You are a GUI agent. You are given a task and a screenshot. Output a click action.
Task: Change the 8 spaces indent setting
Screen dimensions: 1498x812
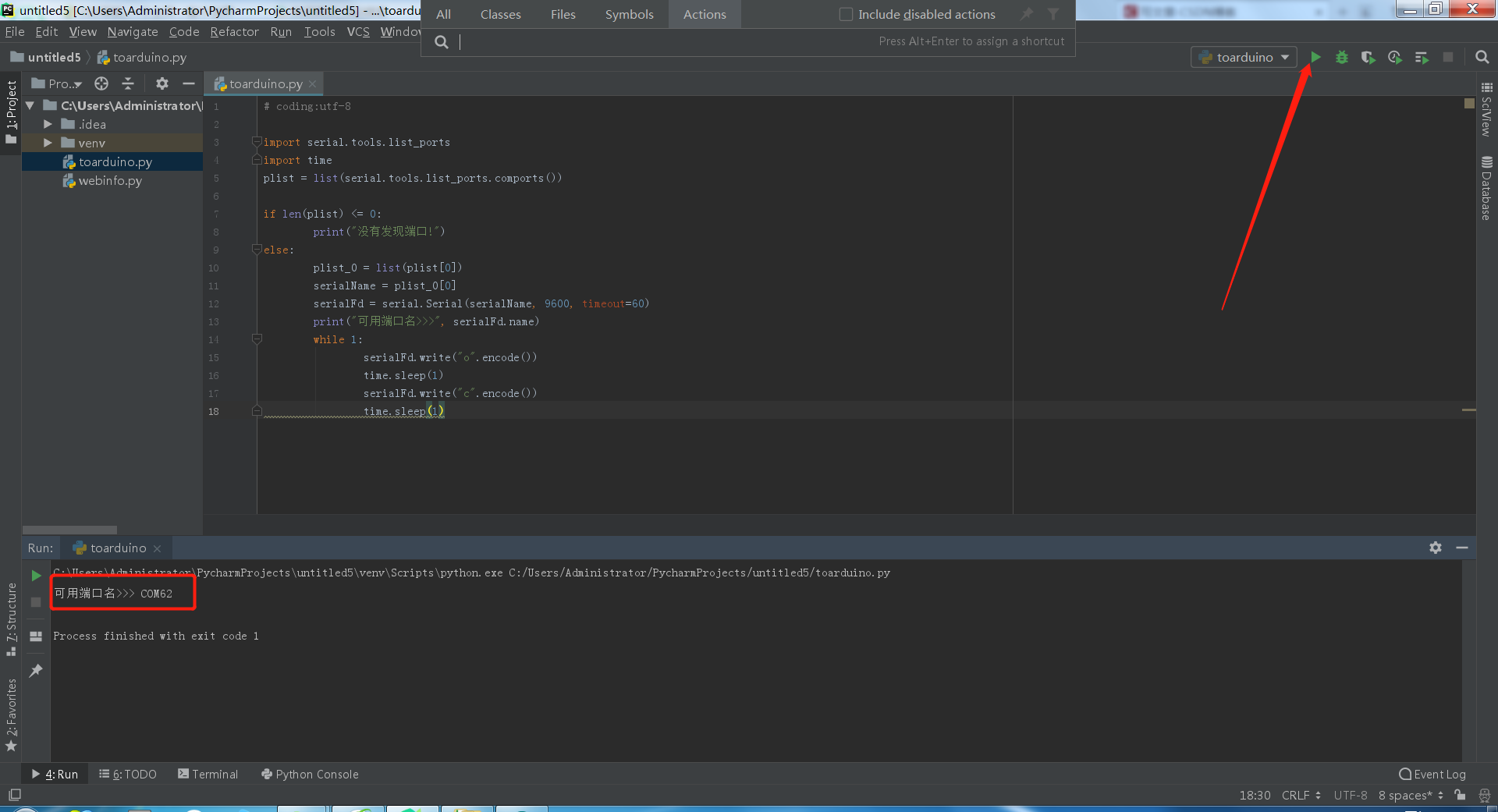[x=1411, y=795]
